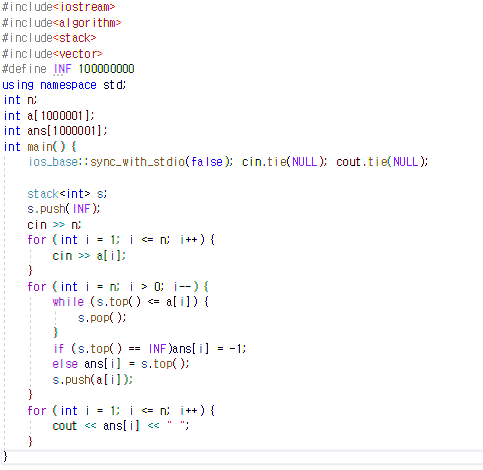The image size is (483, 470).
Task: Click the 'int a[1000001];' declaration
Action: tap(49, 116)
